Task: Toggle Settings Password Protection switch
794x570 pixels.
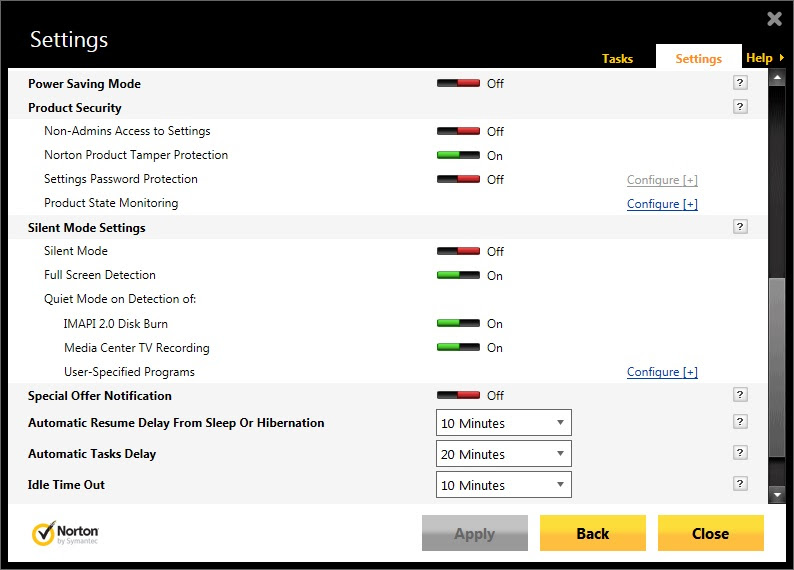Action: click(x=458, y=179)
